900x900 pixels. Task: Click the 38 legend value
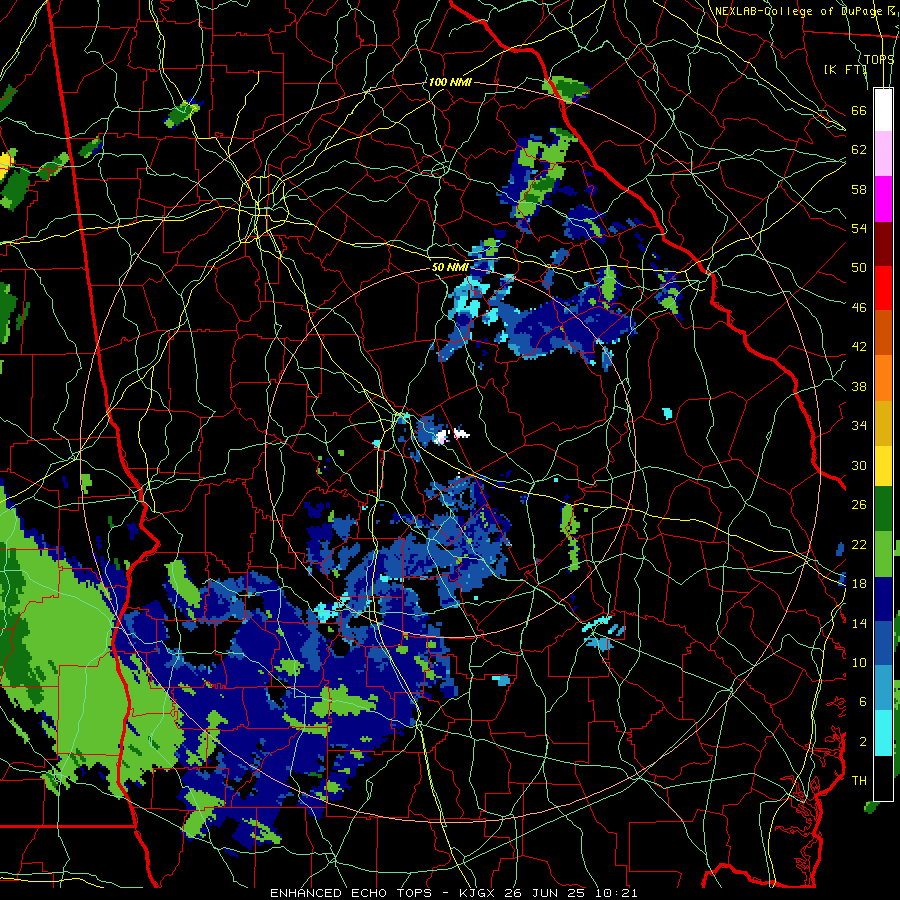[x=859, y=386]
